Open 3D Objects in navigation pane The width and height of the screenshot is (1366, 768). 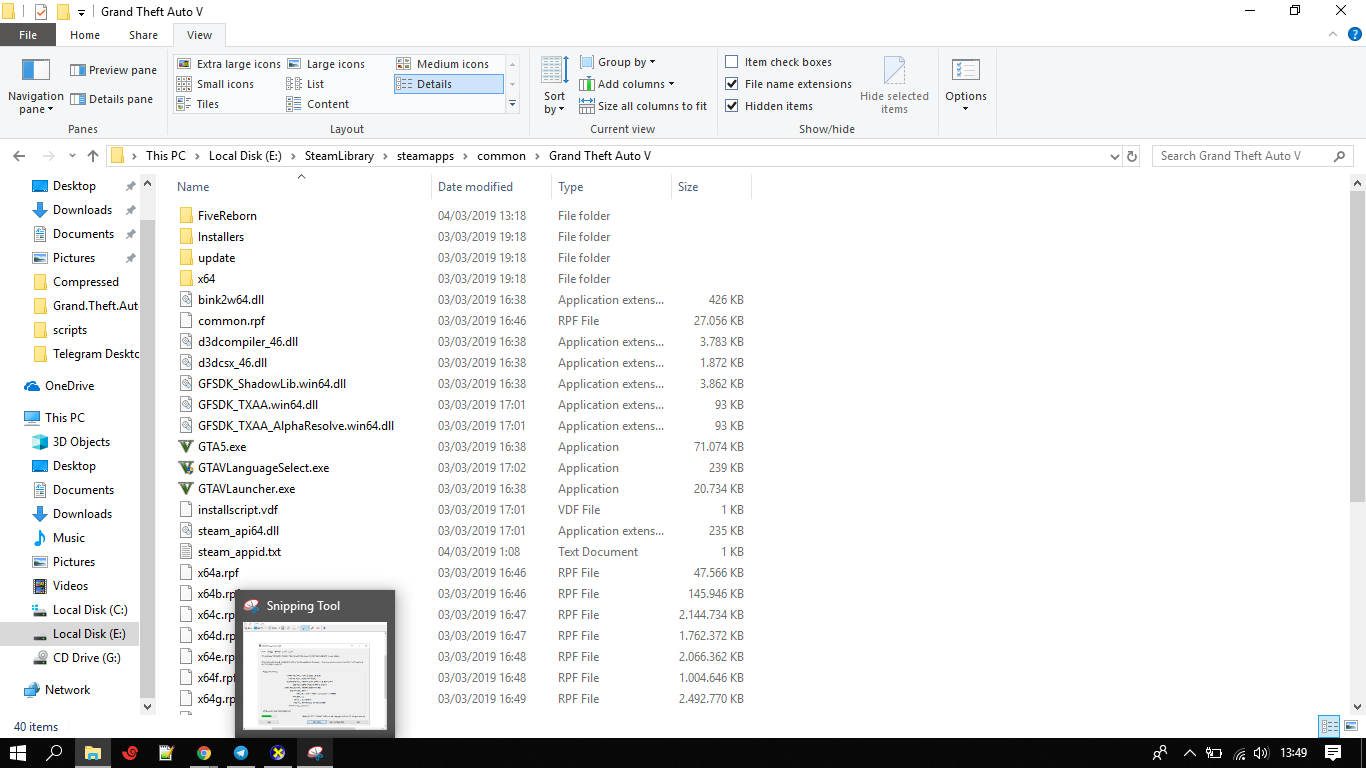(81, 442)
